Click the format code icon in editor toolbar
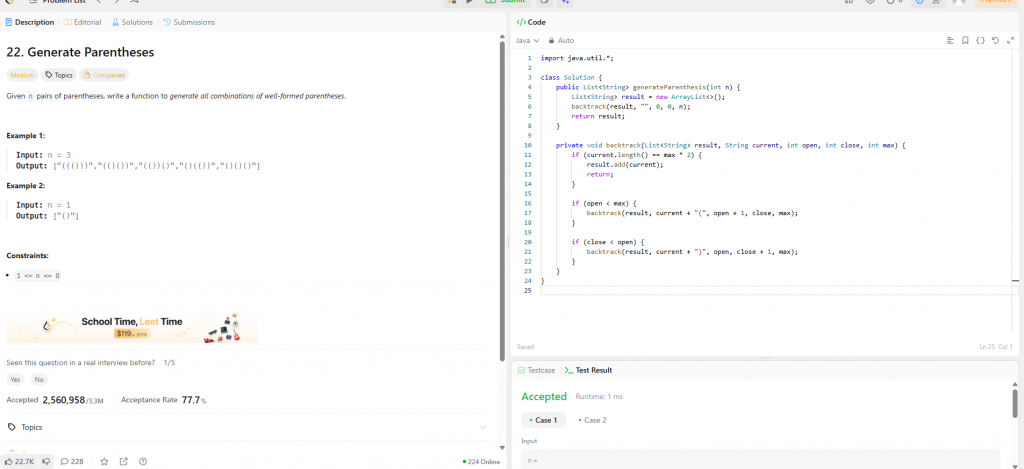Image resolution: width=1024 pixels, height=469 pixels. [950, 40]
